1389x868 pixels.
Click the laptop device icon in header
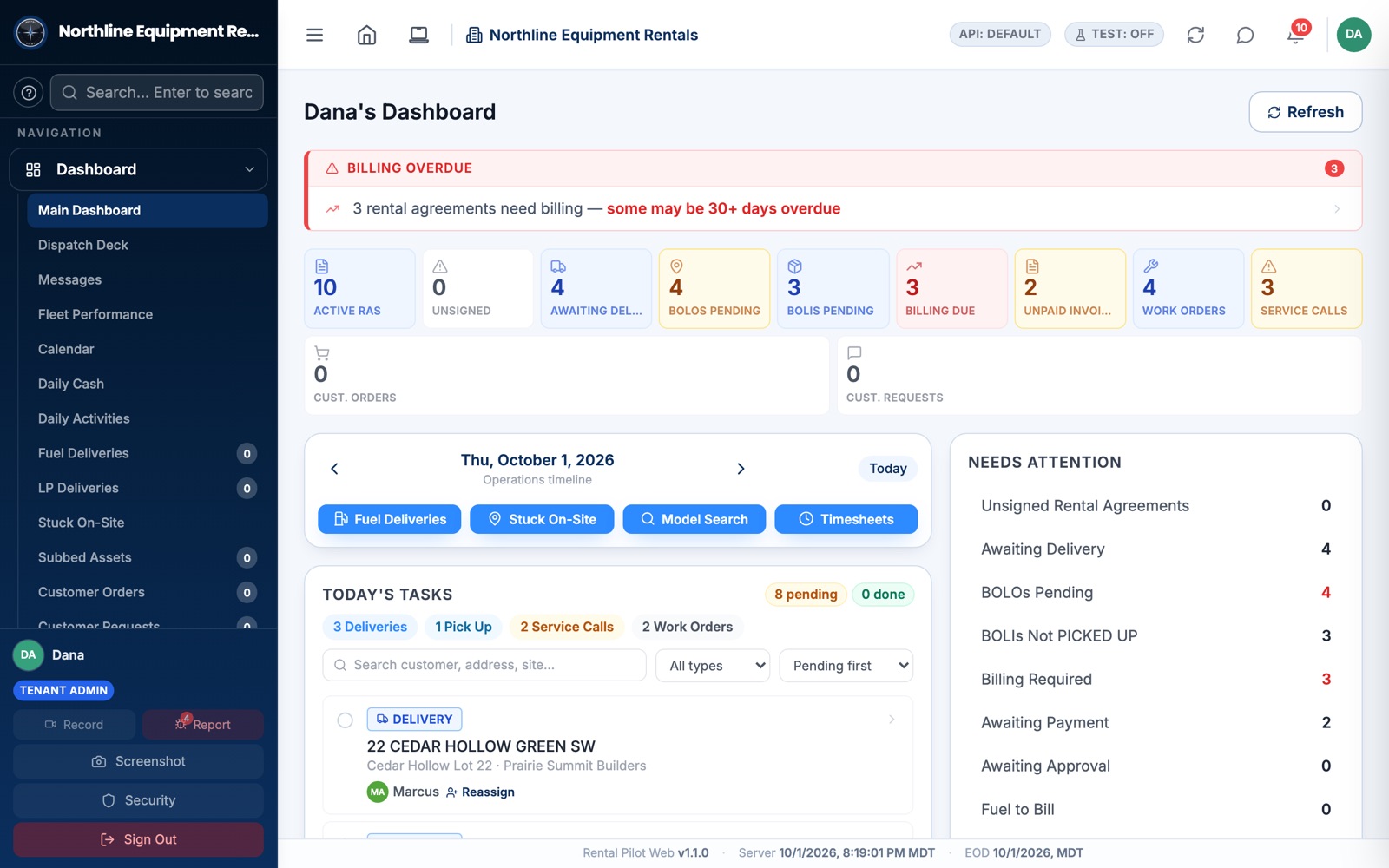tap(418, 35)
